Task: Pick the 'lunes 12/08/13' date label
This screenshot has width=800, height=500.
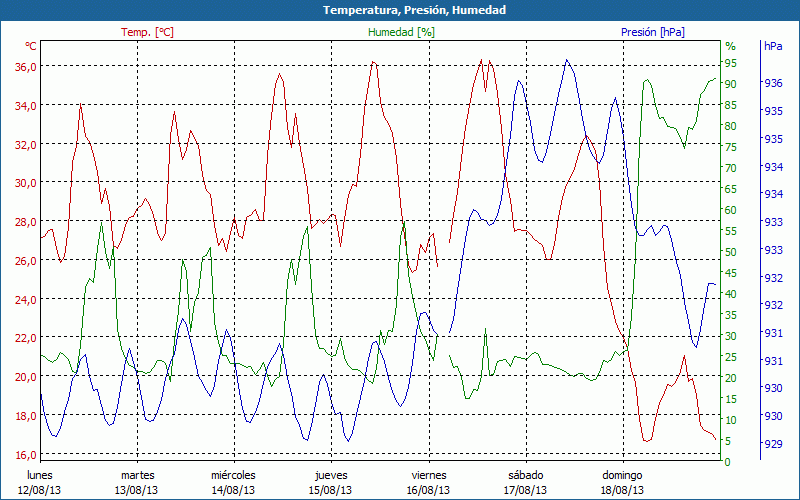Action: coord(41,482)
